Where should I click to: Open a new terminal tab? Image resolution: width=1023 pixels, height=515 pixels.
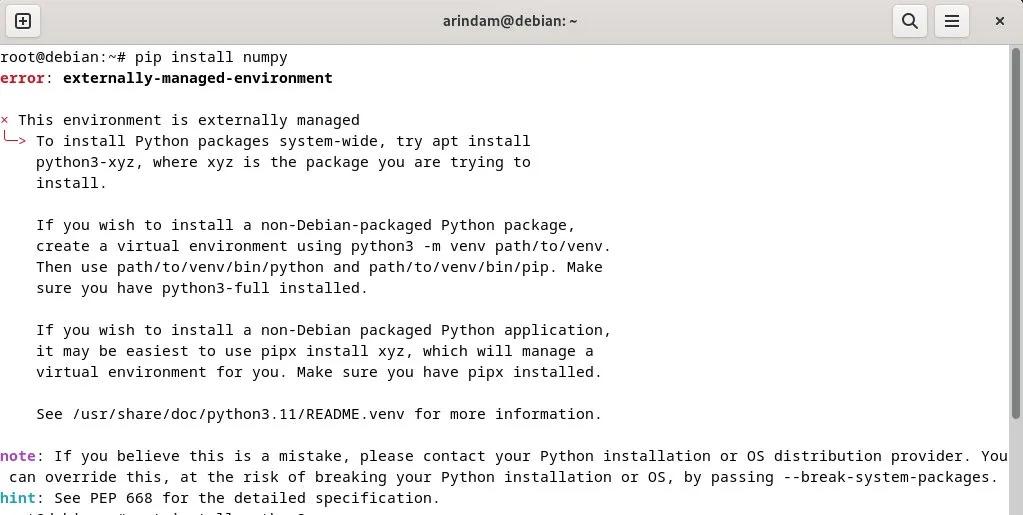pos(23,21)
